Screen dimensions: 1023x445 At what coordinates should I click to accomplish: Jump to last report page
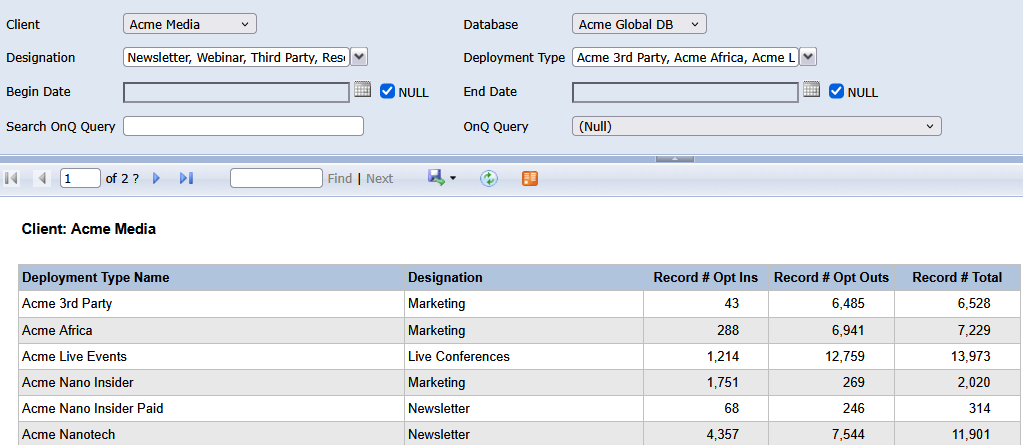coord(187,178)
